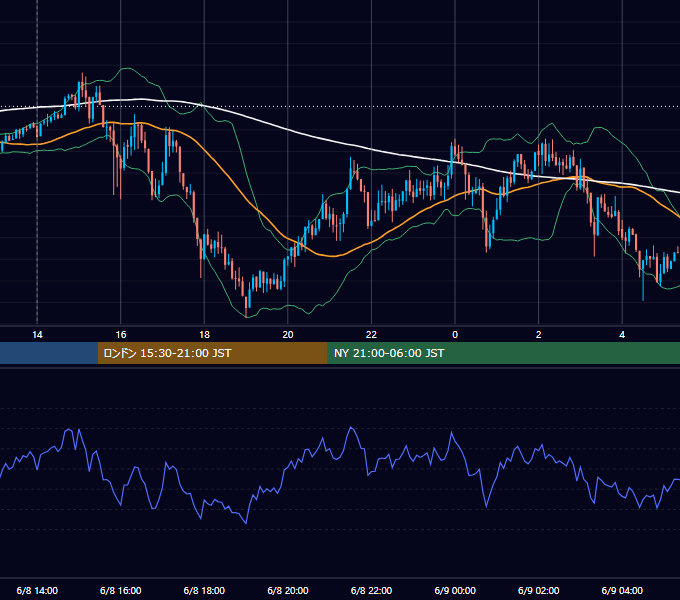Click the '6/9 02:00' date label
This screenshot has height=600, width=680.
[x=539, y=590]
